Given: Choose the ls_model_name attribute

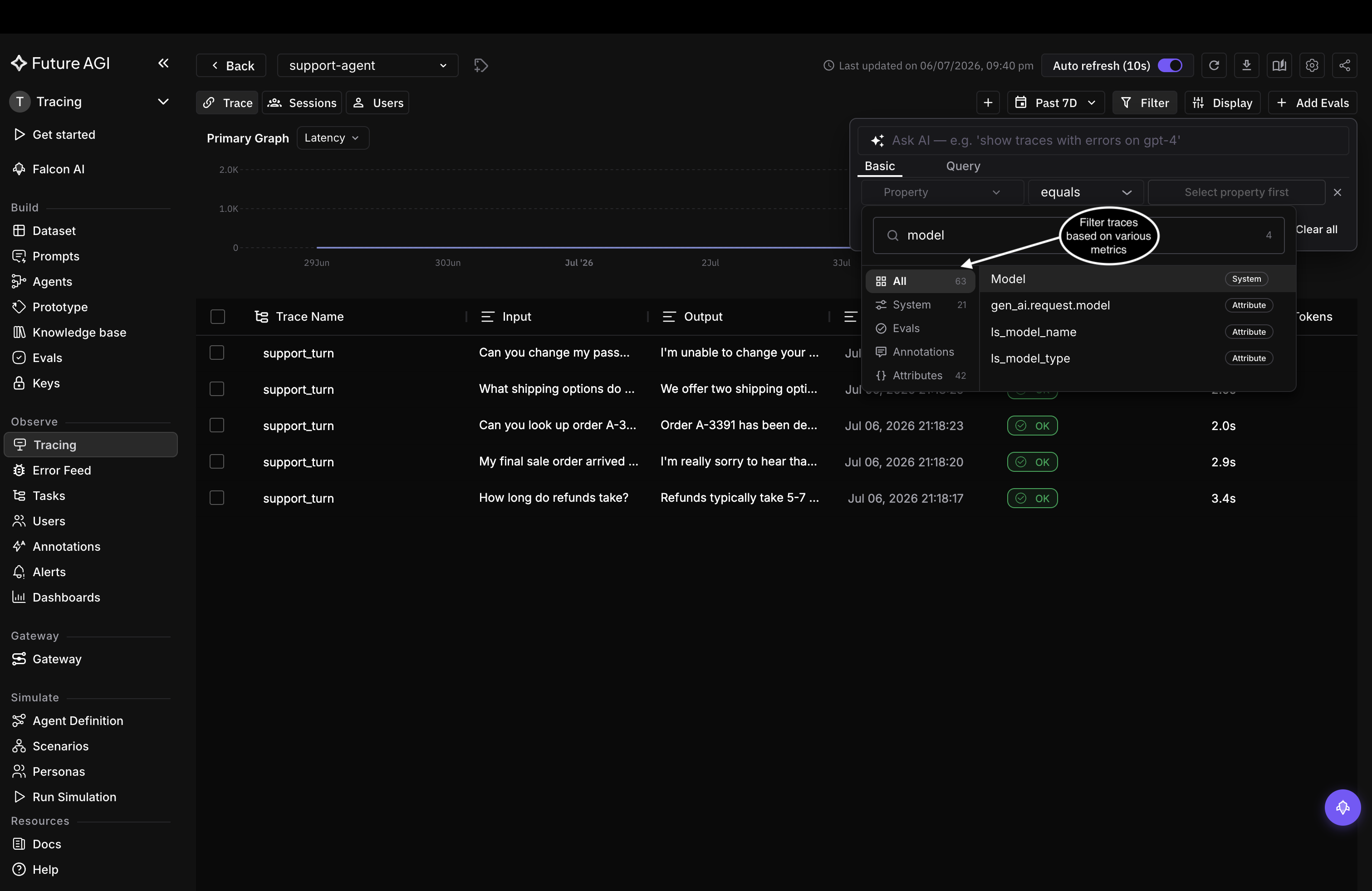Looking at the screenshot, I should point(1137,332).
